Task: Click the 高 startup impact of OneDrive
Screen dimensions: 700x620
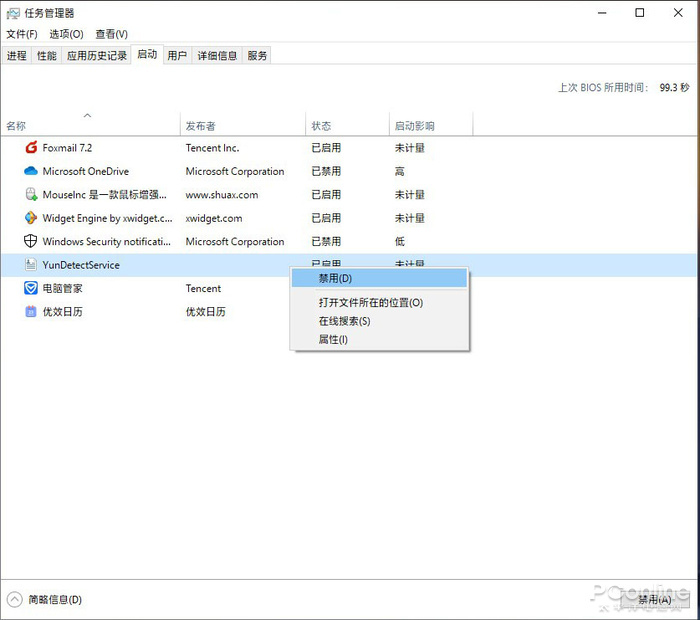Action: coord(400,171)
